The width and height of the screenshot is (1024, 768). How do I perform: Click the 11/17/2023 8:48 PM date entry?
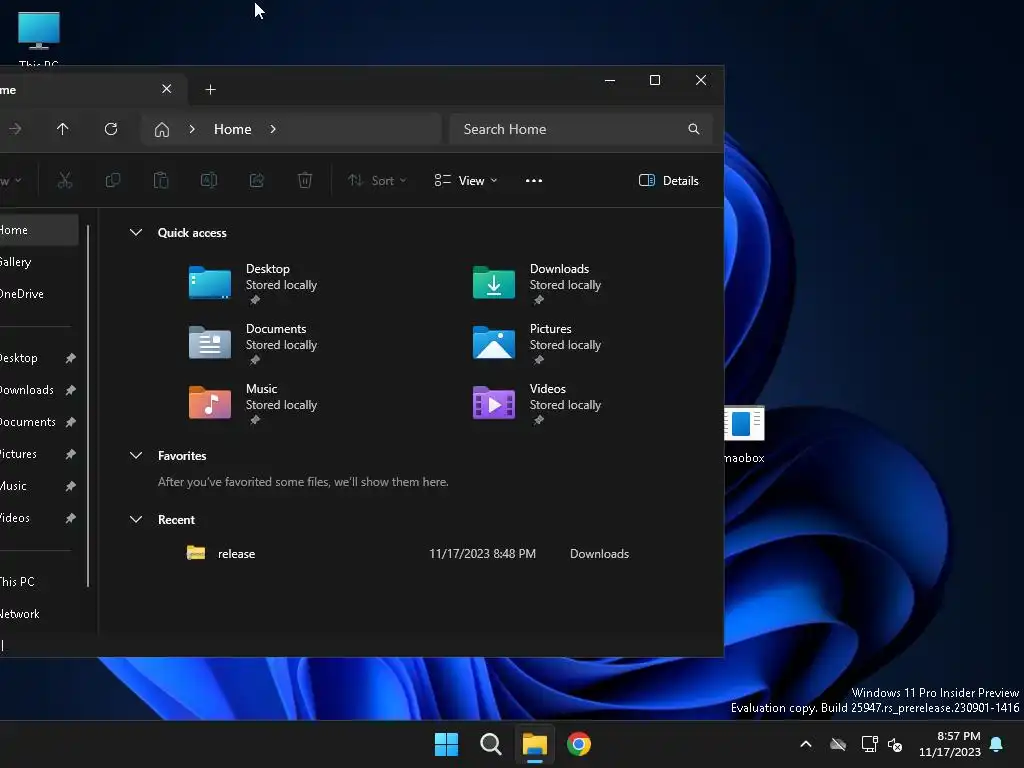[x=483, y=554]
